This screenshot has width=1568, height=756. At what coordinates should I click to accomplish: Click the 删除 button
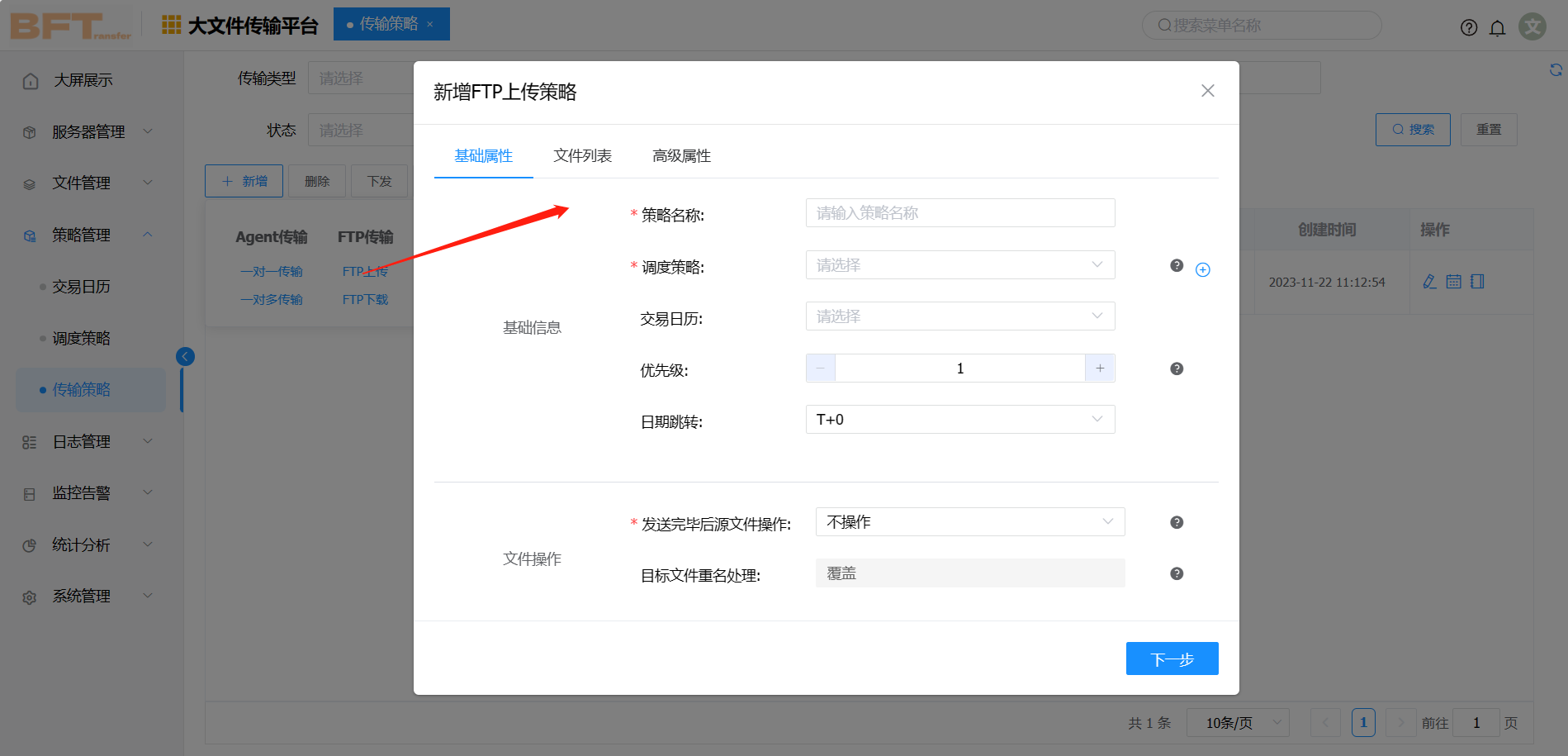(317, 181)
